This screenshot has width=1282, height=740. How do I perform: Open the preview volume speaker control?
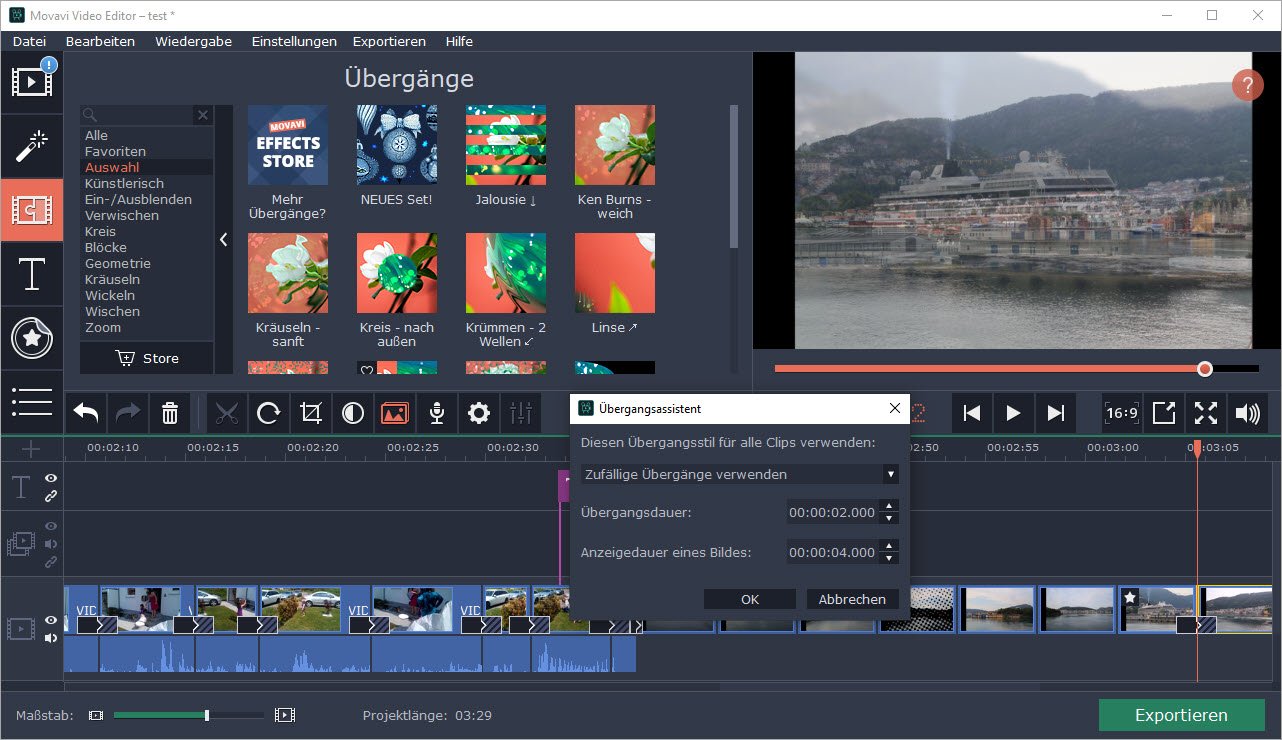pos(1248,413)
